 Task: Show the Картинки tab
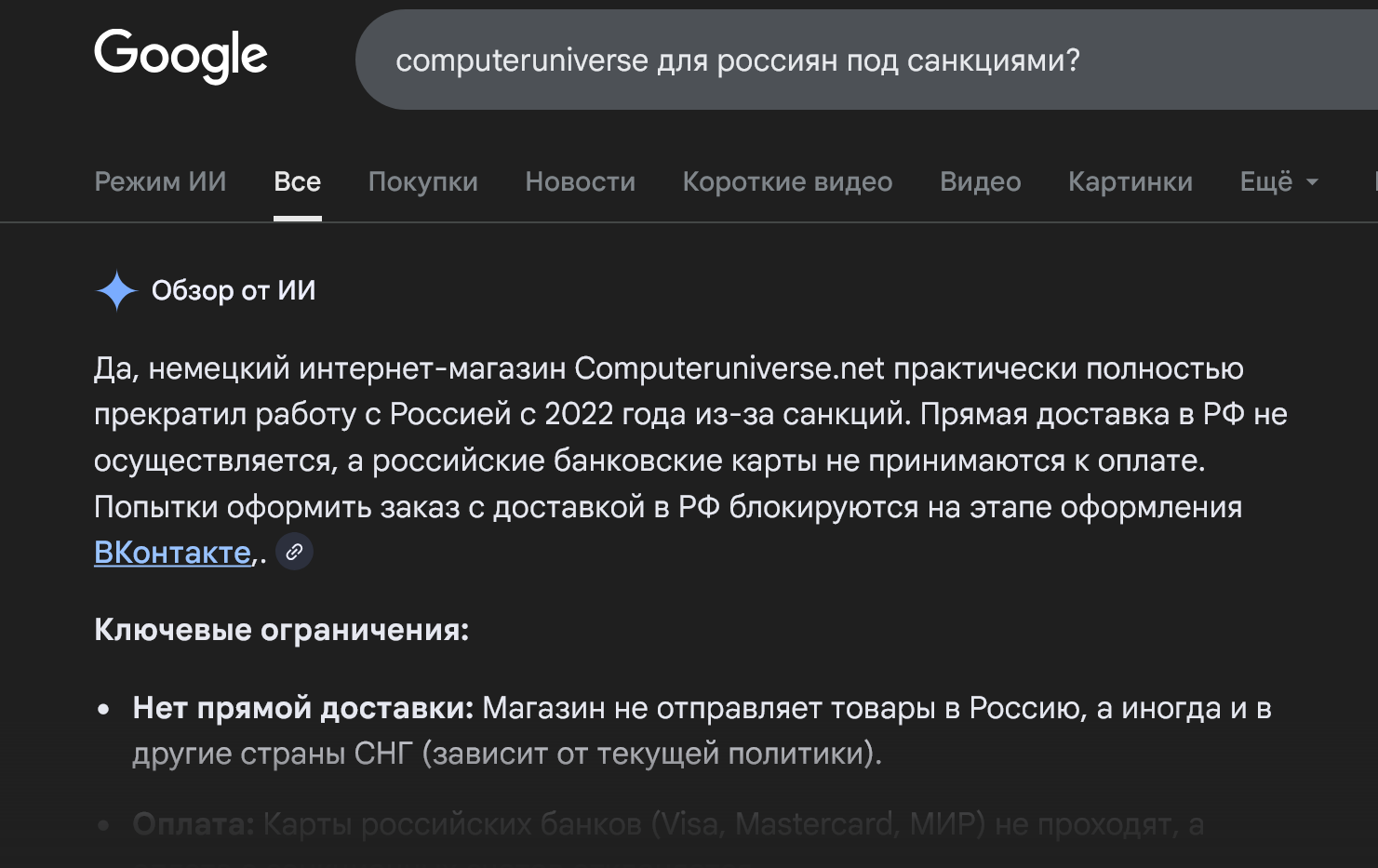coord(1130,181)
